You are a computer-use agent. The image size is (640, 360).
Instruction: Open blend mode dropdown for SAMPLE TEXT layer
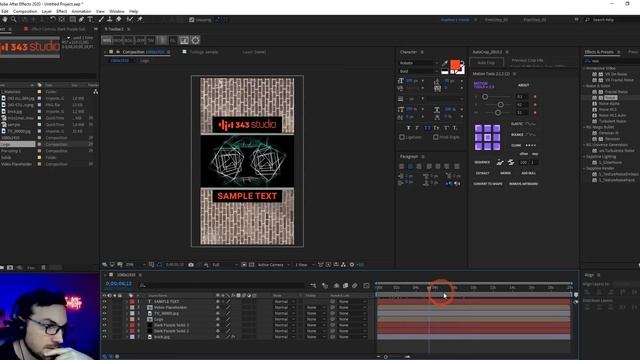point(284,302)
